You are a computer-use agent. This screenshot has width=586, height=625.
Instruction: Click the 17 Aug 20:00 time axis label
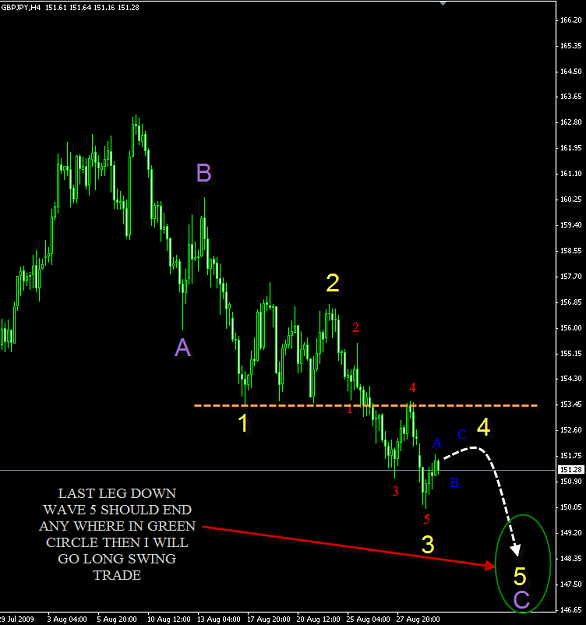point(269,619)
